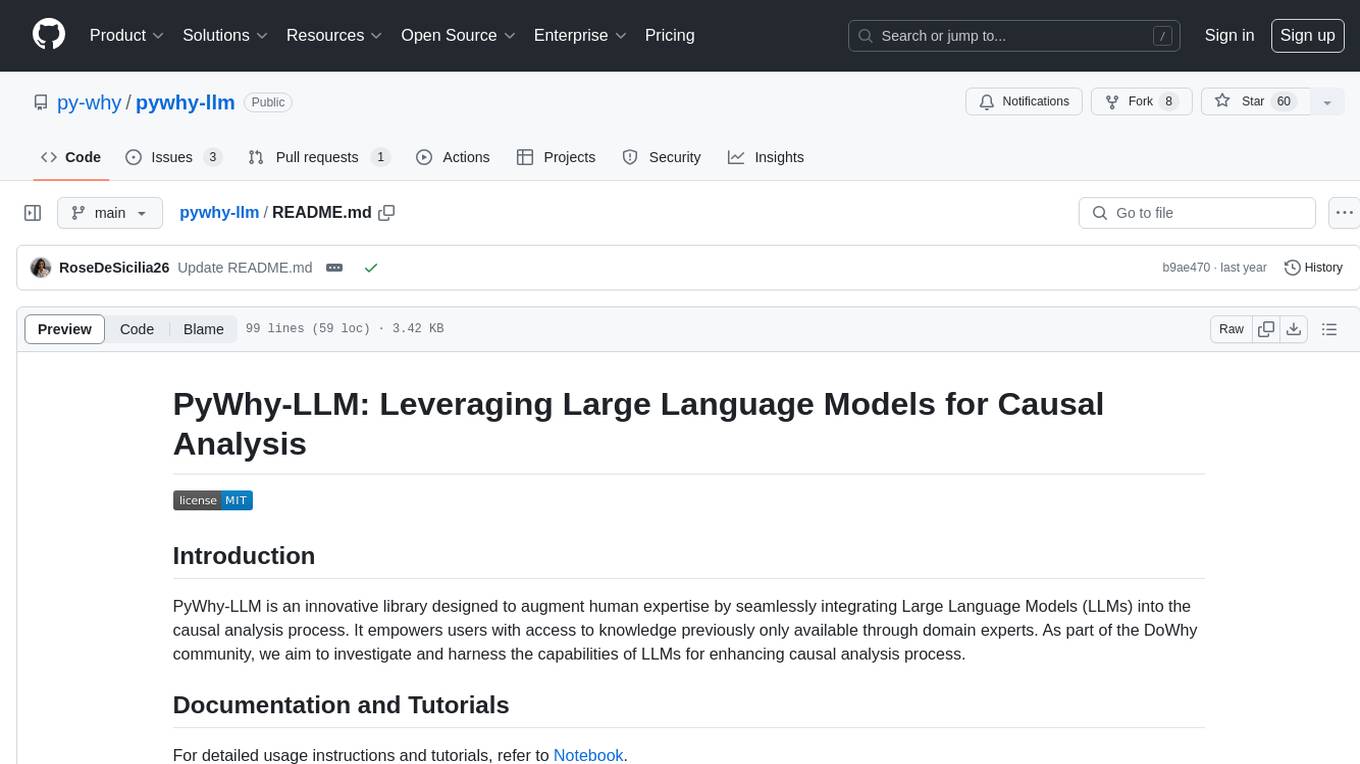Open the README outline list
The width and height of the screenshot is (1360, 764).
1329,329
